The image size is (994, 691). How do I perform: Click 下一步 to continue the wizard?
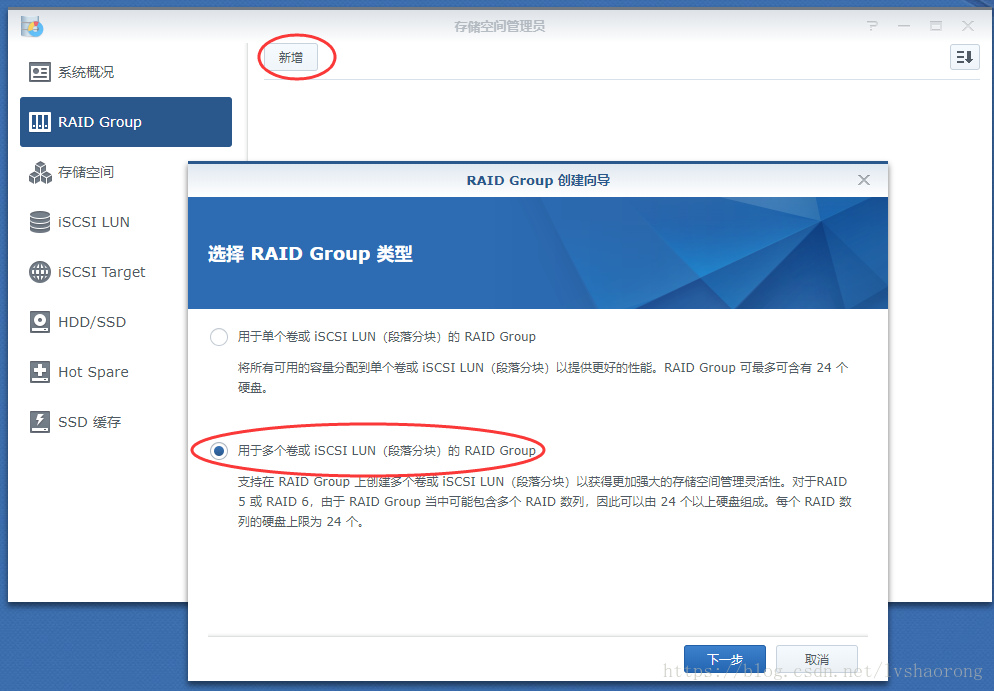pos(725,659)
